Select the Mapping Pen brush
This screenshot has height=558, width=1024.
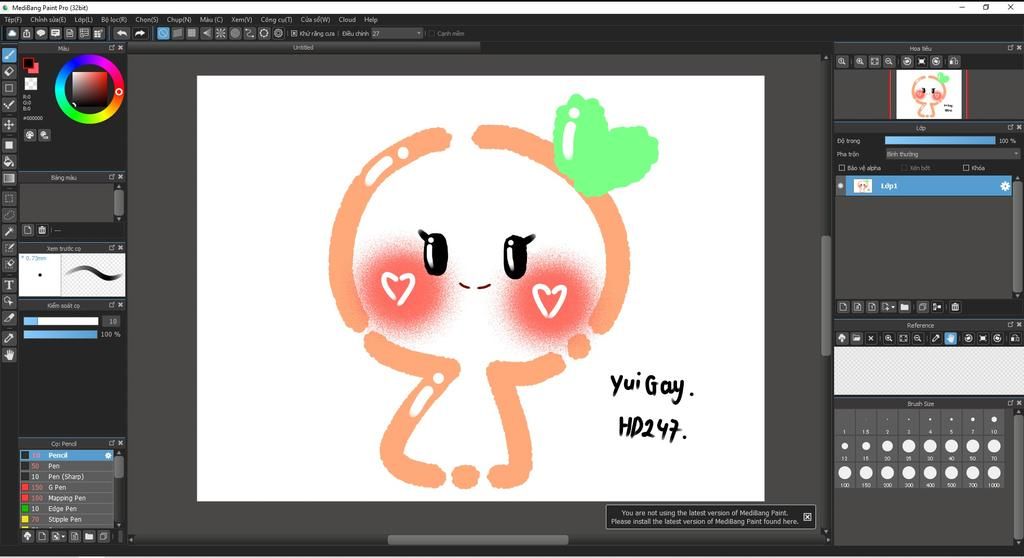tap(67, 498)
